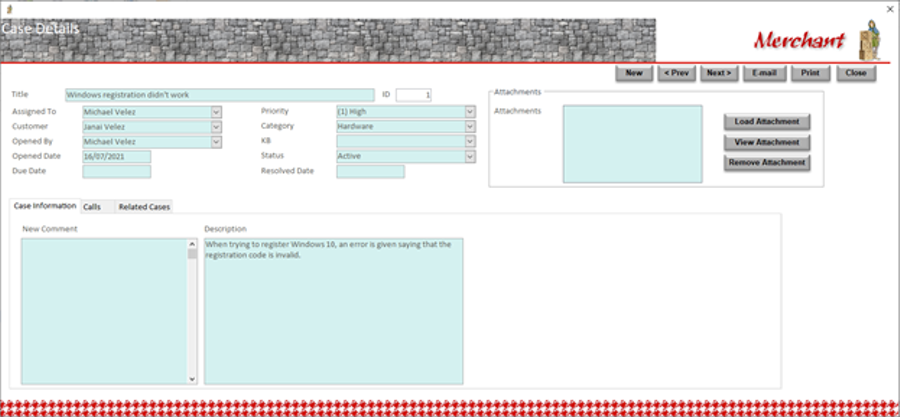Click the Resolved Date label
The width and height of the screenshot is (900, 417).
(x=288, y=171)
